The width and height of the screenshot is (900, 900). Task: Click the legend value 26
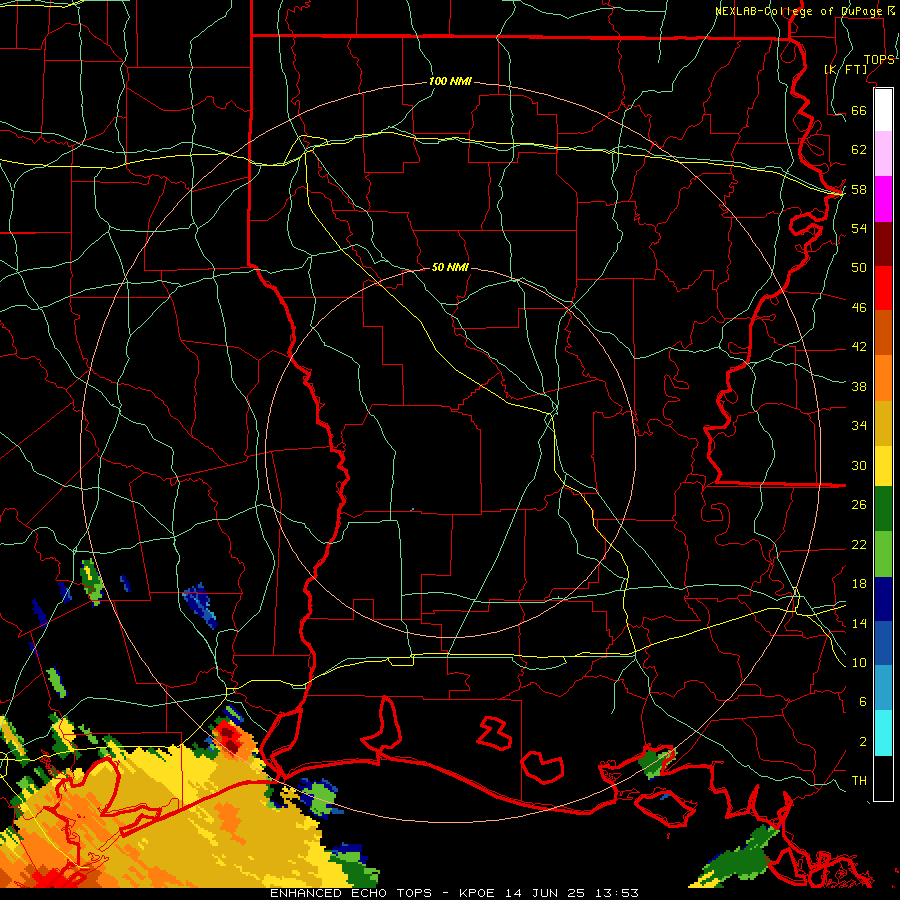pyautogui.click(x=859, y=505)
